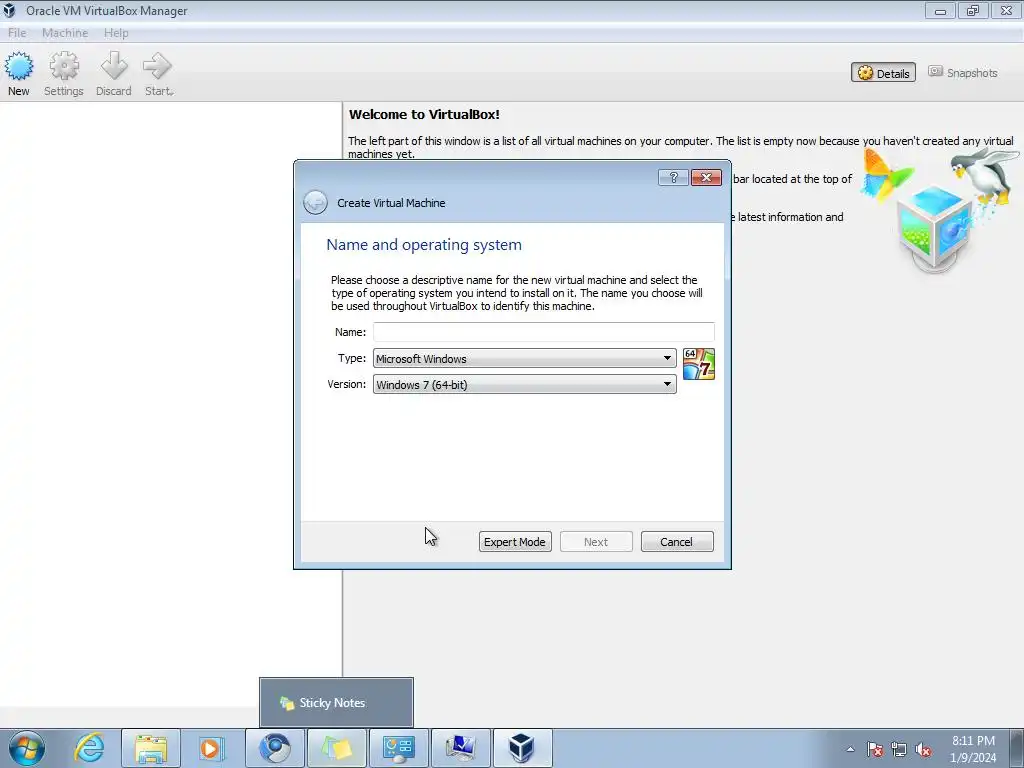Click the New virtual machine toolbar icon
Screen dimensions: 1024x768
tap(18, 74)
